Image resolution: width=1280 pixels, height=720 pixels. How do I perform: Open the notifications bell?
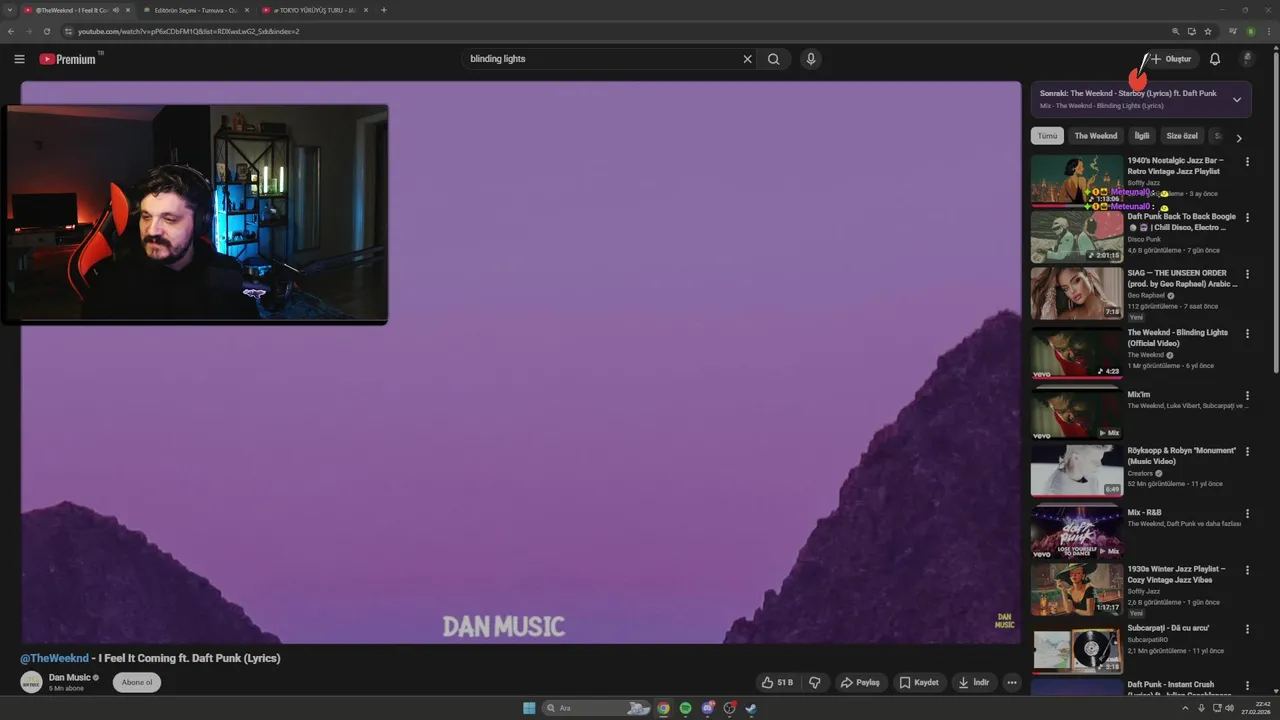[x=1215, y=59]
